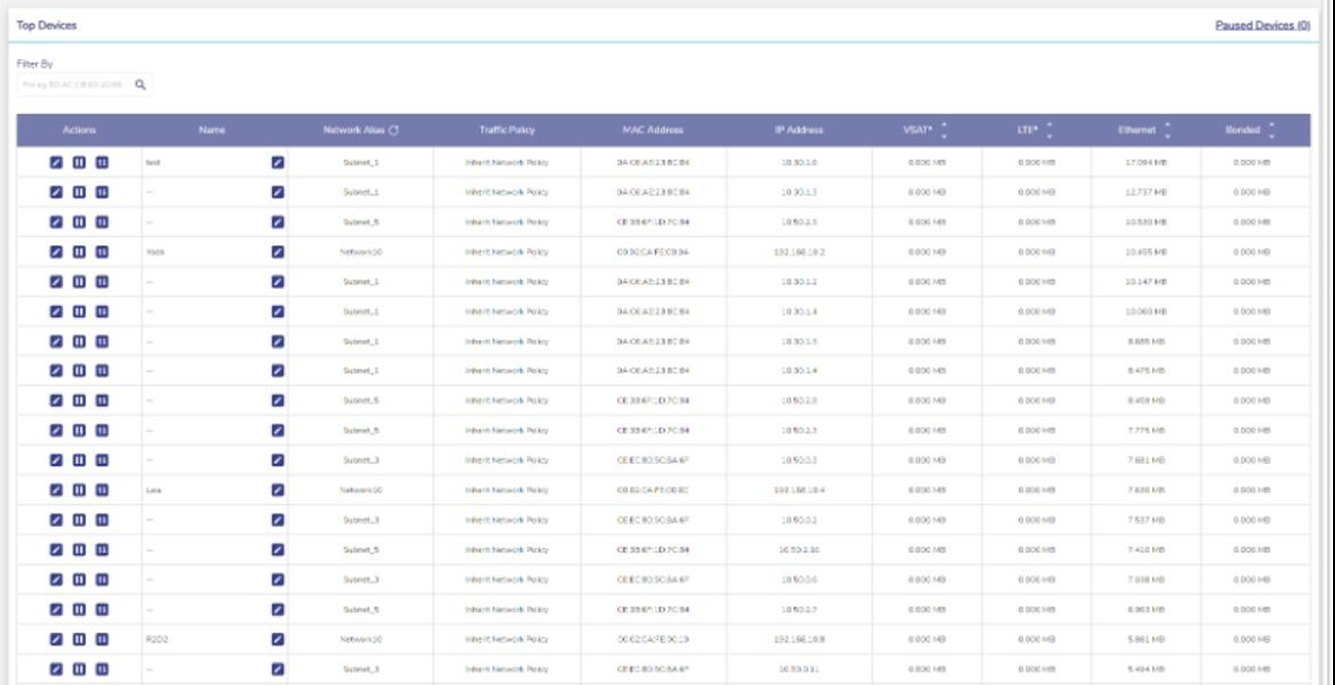The height and width of the screenshot is (685, 1337).
Task: Click the first edit action icon in test row
Action: click(x=56, y=162)
